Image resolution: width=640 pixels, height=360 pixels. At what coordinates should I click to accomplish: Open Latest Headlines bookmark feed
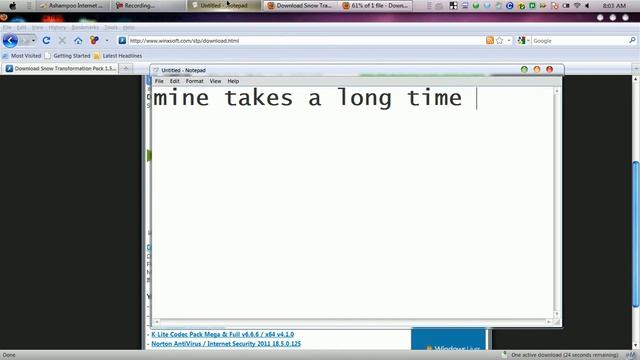coord(118,56)
